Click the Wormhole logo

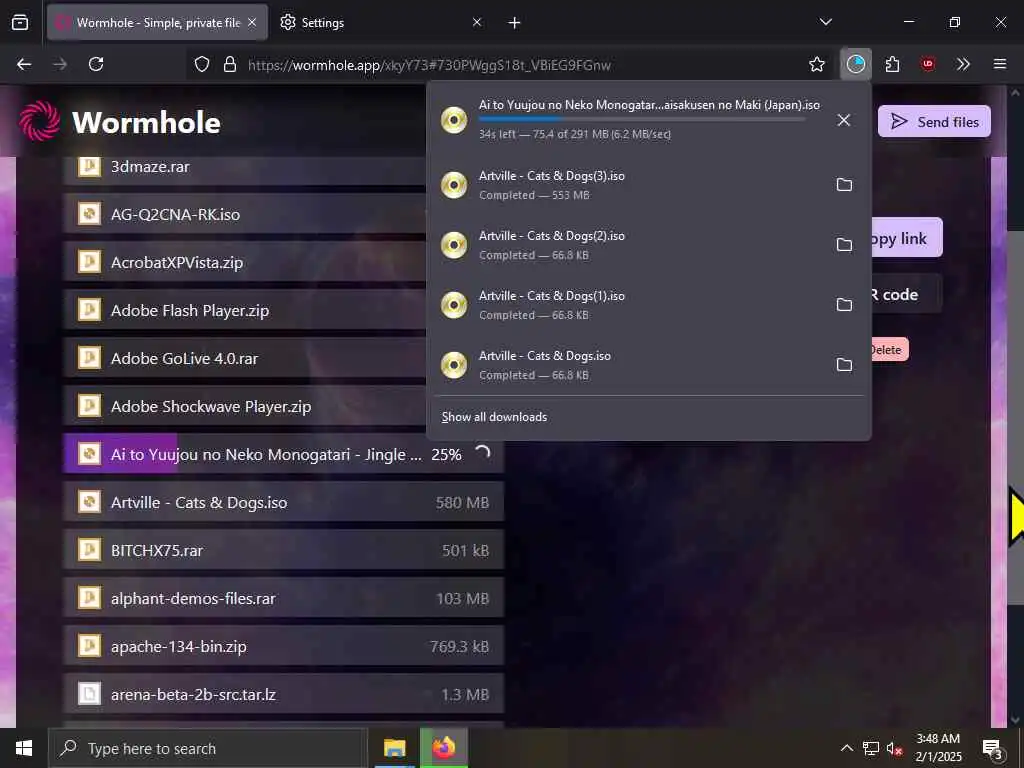coord(120,121)
